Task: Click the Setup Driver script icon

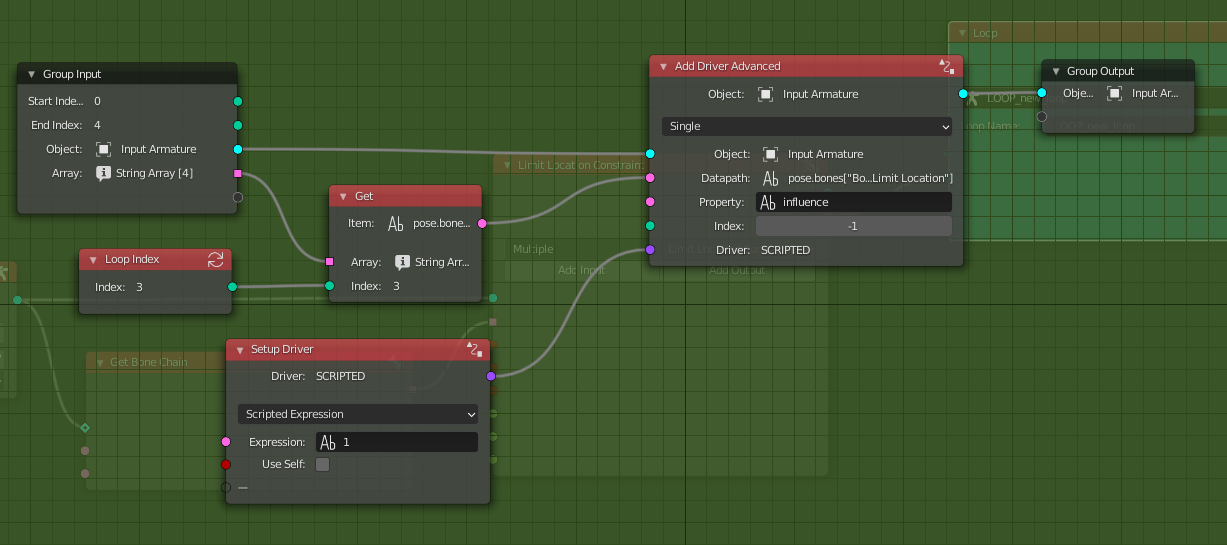Action: pos(474,349)
